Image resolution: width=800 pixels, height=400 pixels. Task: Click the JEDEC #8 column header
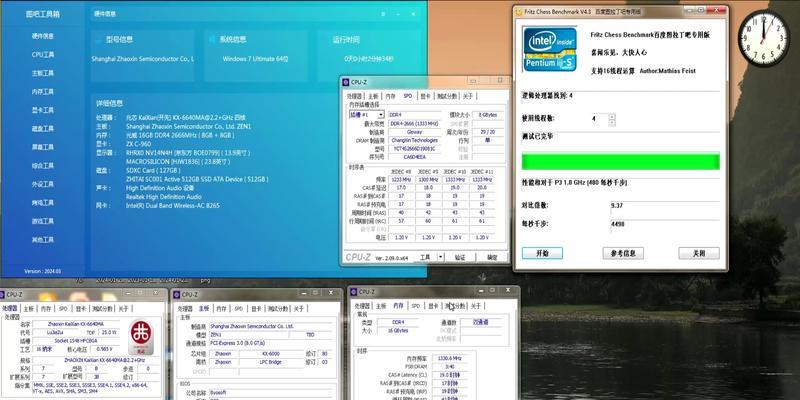401,172
